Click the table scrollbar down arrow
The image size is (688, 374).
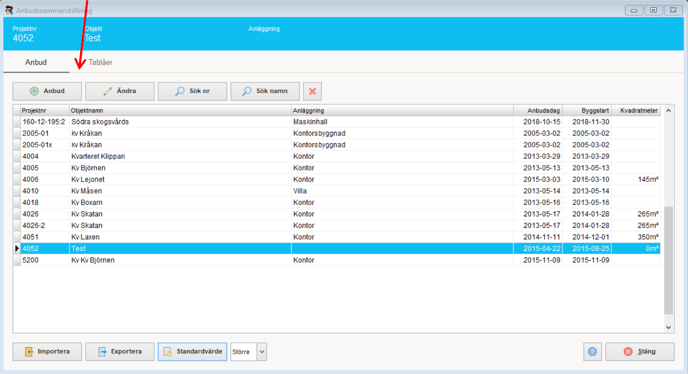coord(668,327)
